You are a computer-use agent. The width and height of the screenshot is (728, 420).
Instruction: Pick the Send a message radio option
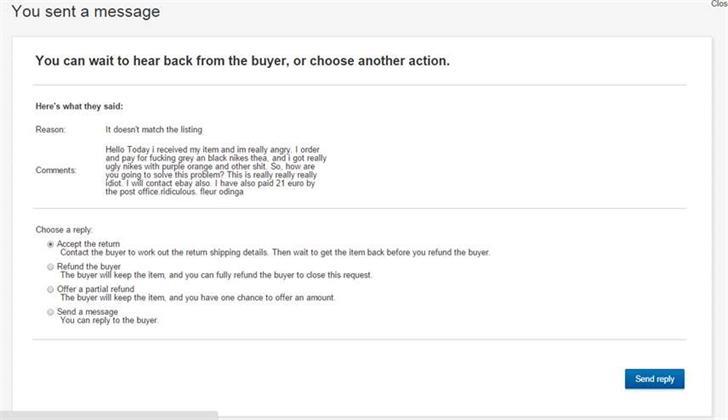point(51,312)
